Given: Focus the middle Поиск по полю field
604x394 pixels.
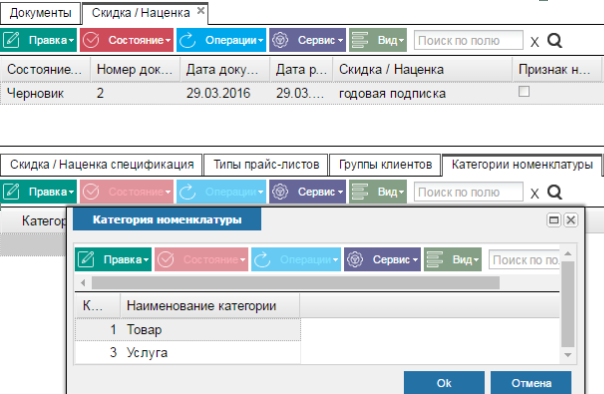Looking at the screenshot, I should [x=468, y=192].
